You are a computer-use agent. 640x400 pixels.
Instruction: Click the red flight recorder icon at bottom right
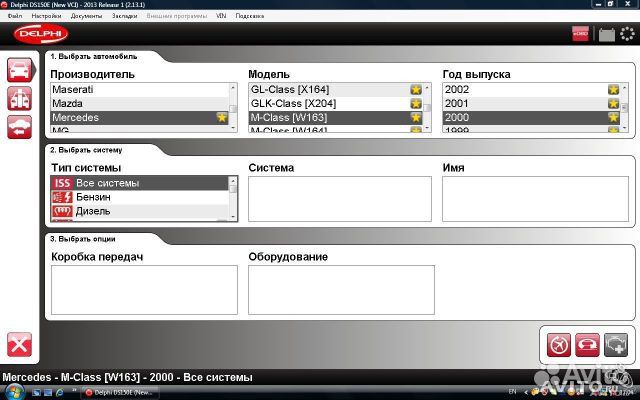click(559, 345)
